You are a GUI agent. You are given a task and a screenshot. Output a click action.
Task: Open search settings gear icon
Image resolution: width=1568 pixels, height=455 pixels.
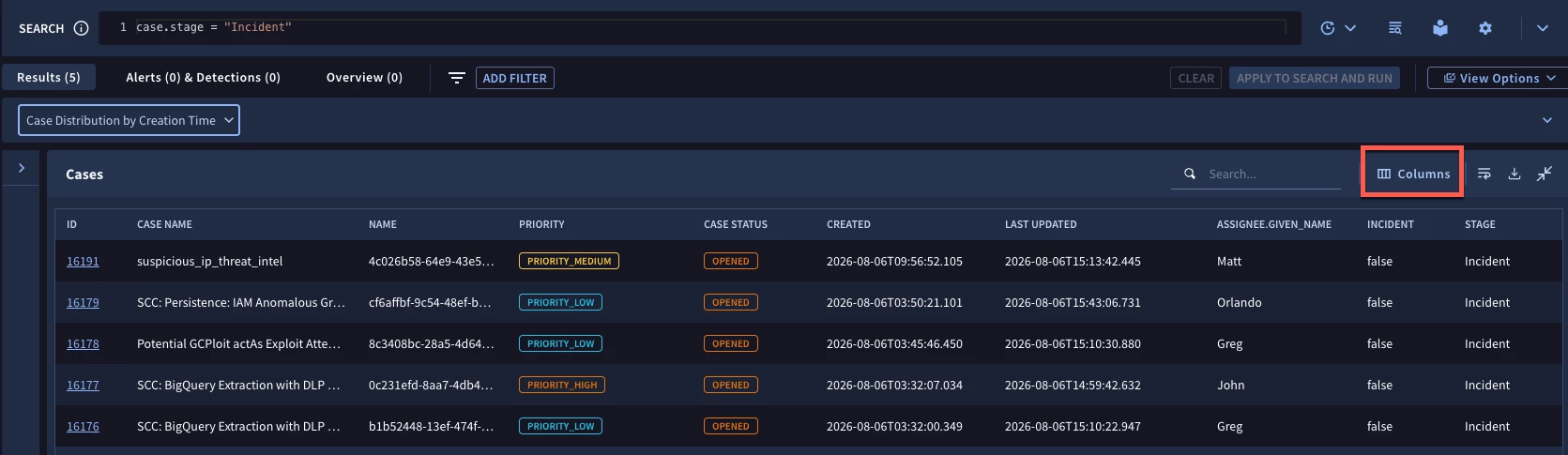[1485, 28]
